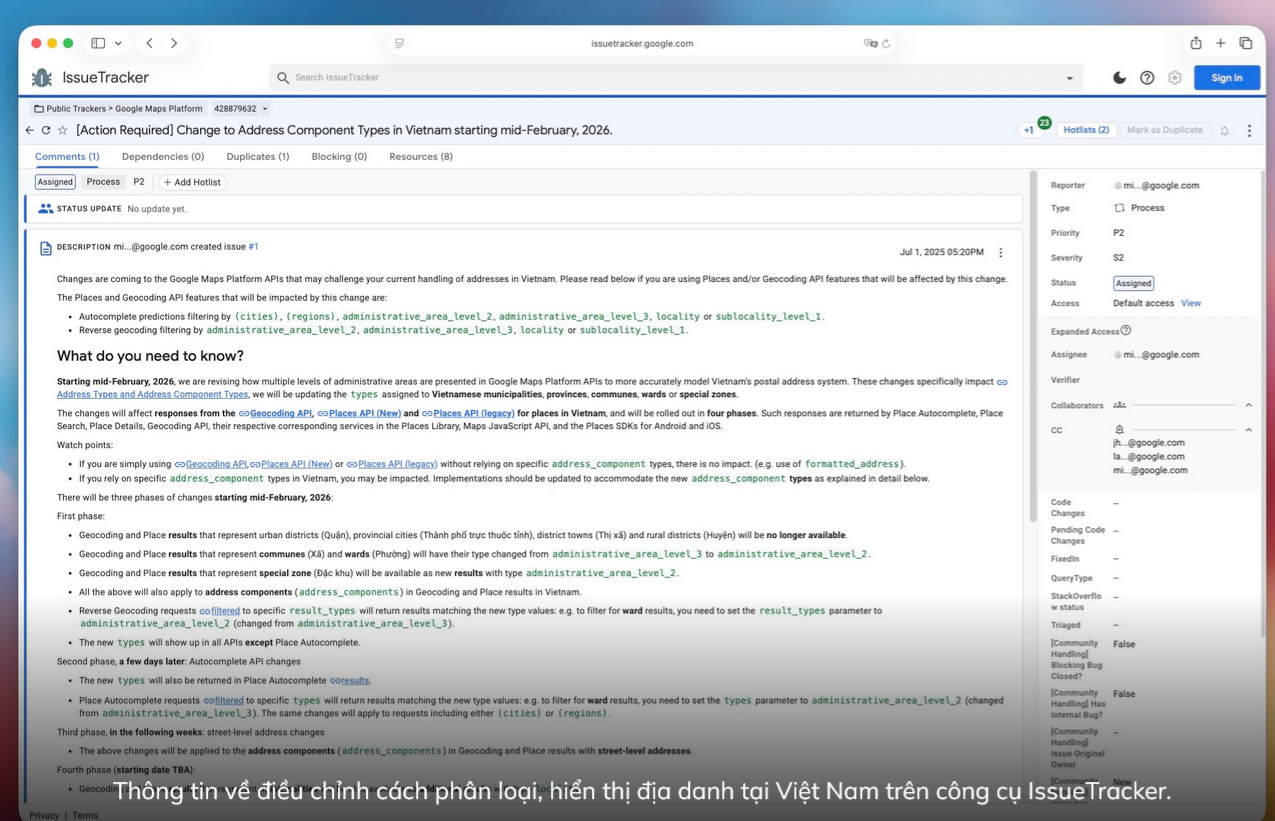Image resolution: width=1275 pixels, height=821 pixels.
Task: Open the issue's three-dot more menu
Action: (x=1249, y=131)
